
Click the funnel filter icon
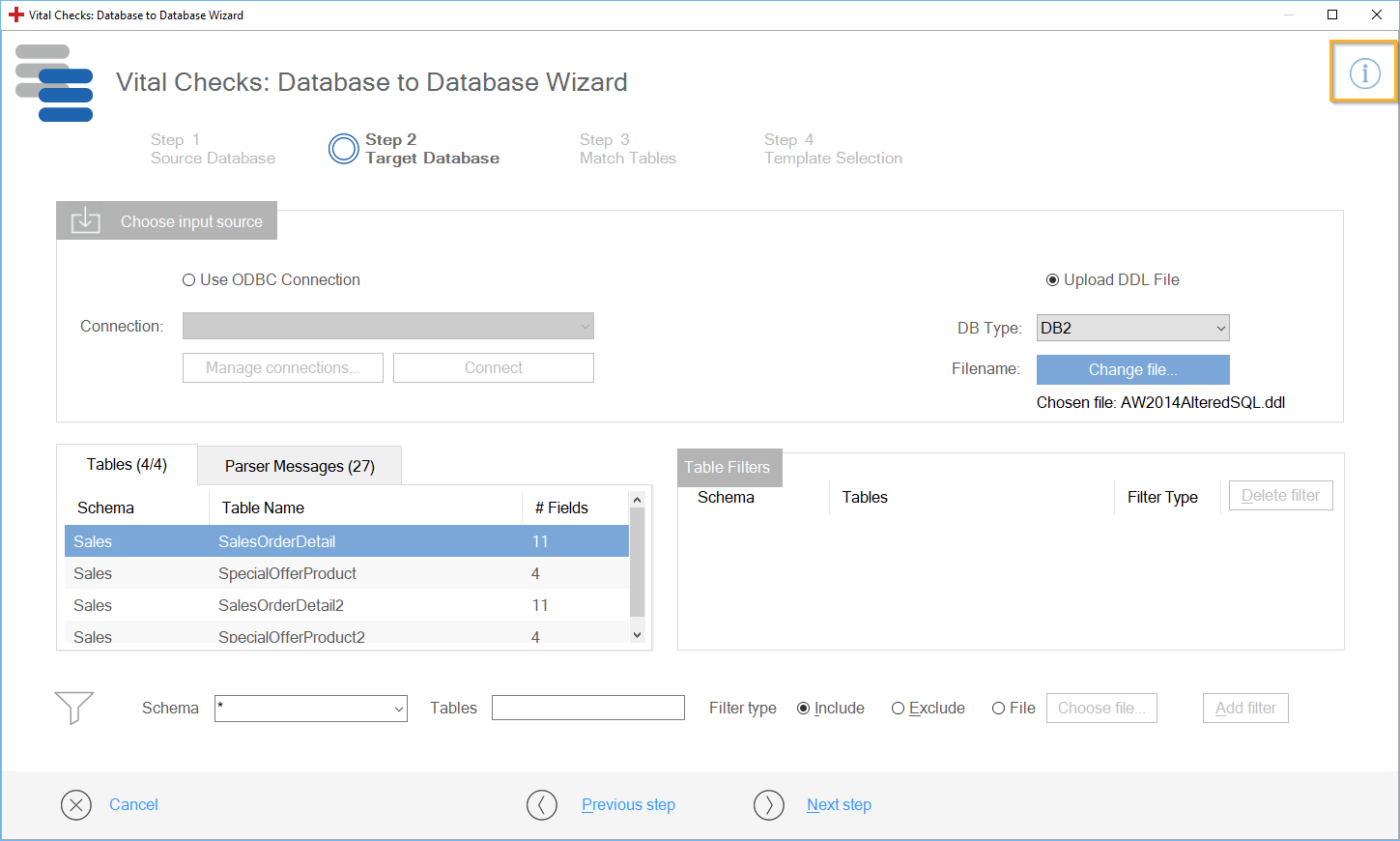[x=74, y=708]
